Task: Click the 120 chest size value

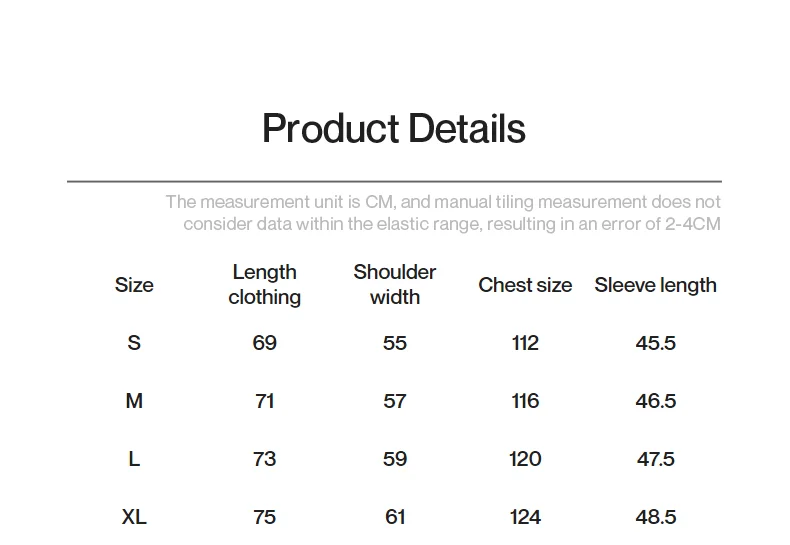Action: click(525, 459)
